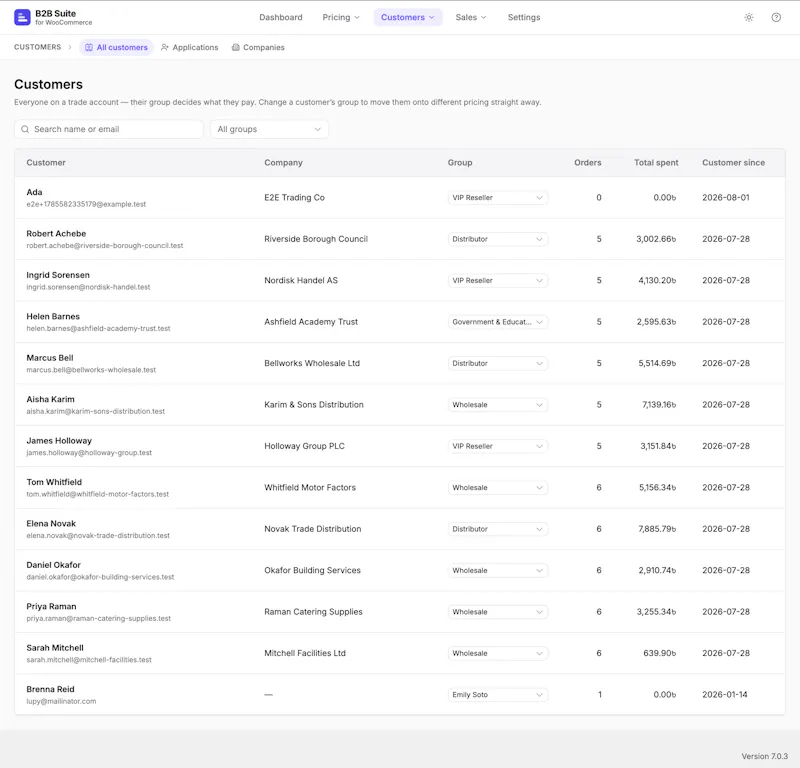This screenshot has width=800, height=768.
Task: Click the name Elena Novak
Action: [51, 524]
